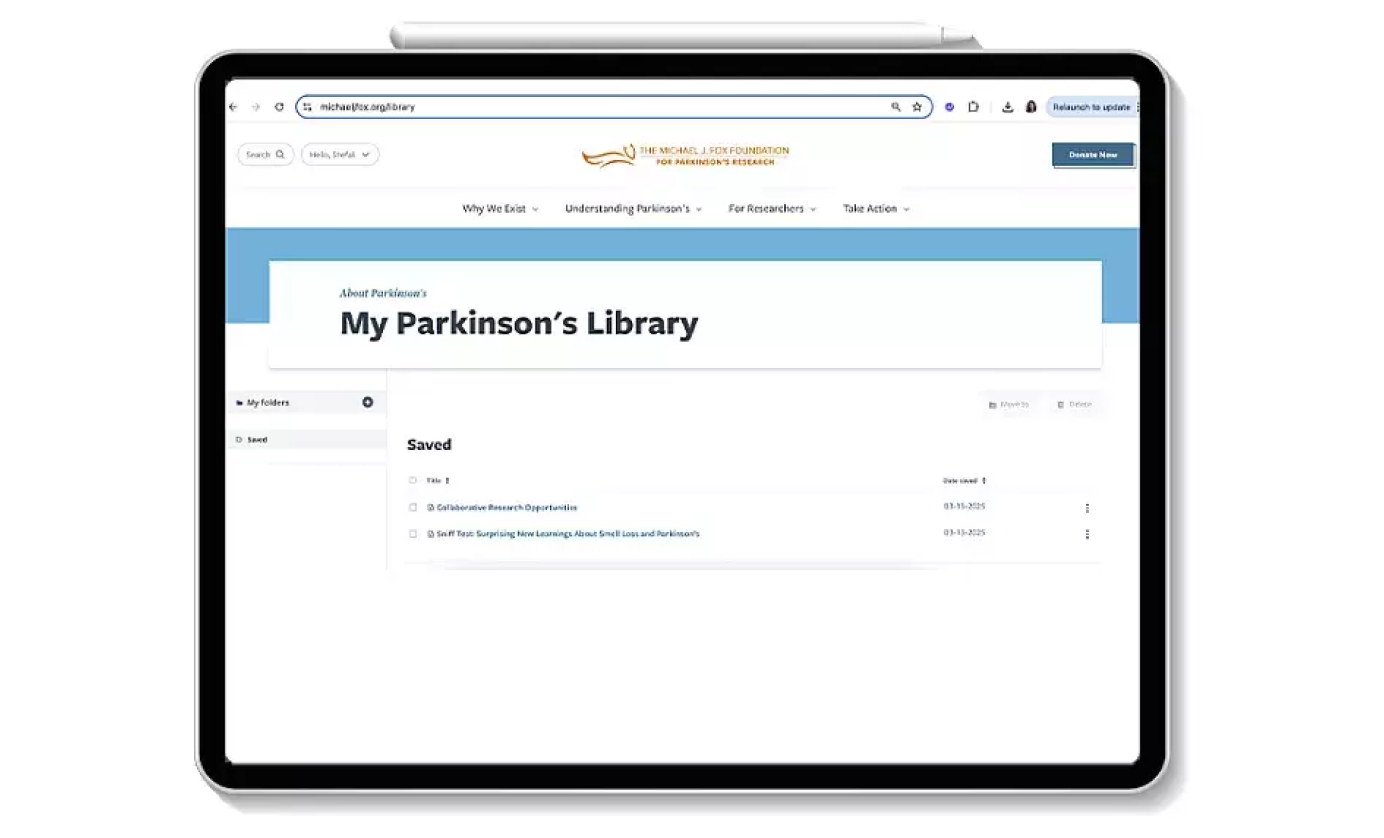Bookmark this page with the star icon
1384x838 pixels.
tap(917, 107)
